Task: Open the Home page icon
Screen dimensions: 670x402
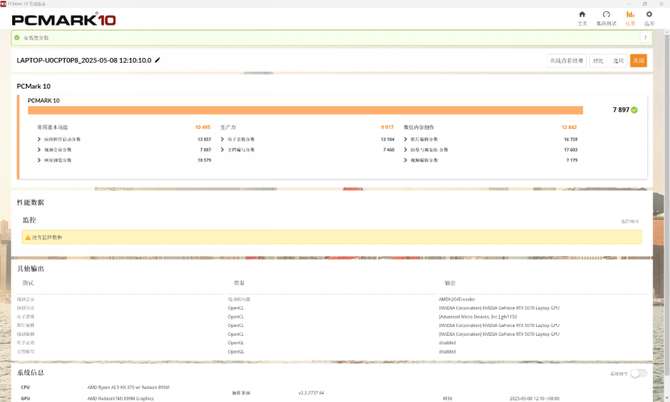Action: (x=582, y=17)
